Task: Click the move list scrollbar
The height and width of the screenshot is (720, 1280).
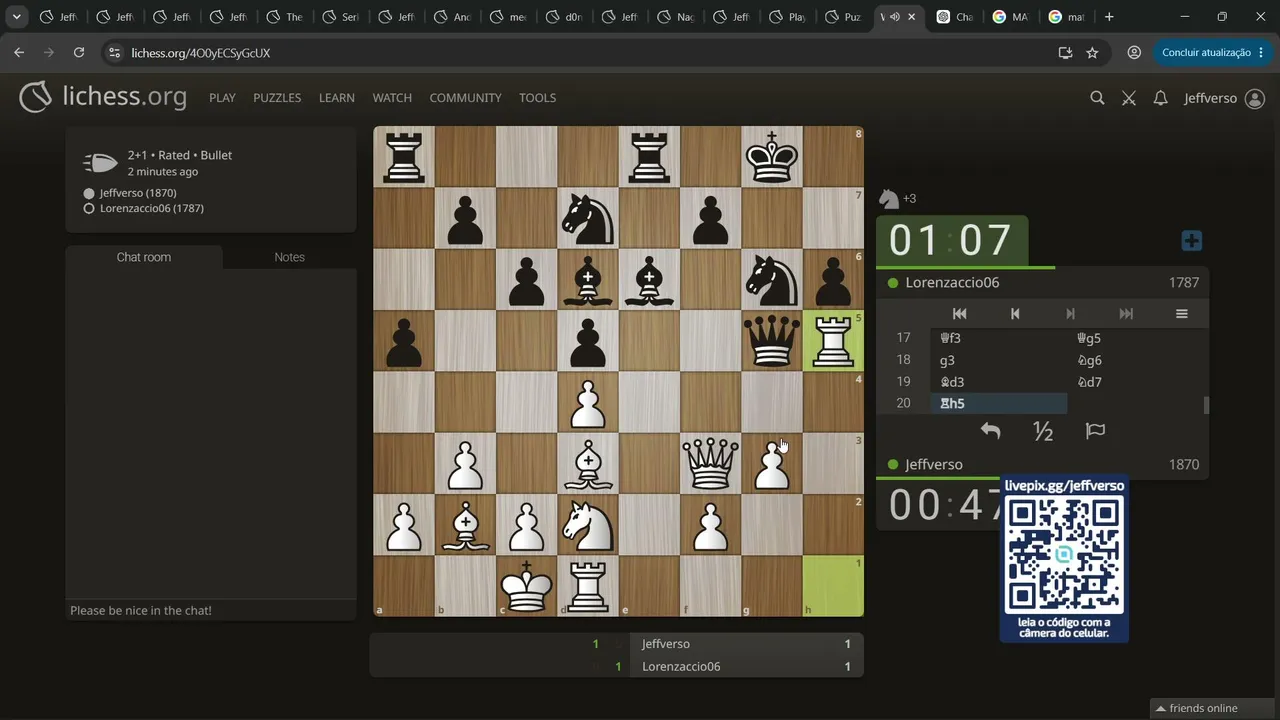Action: (1206, 404)
